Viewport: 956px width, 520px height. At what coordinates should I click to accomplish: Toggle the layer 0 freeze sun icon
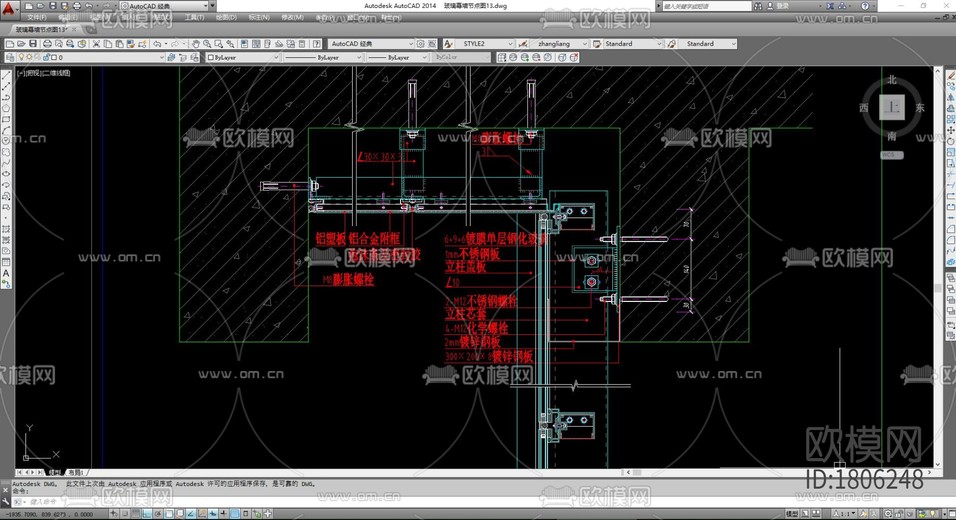(x=29, y=57)
